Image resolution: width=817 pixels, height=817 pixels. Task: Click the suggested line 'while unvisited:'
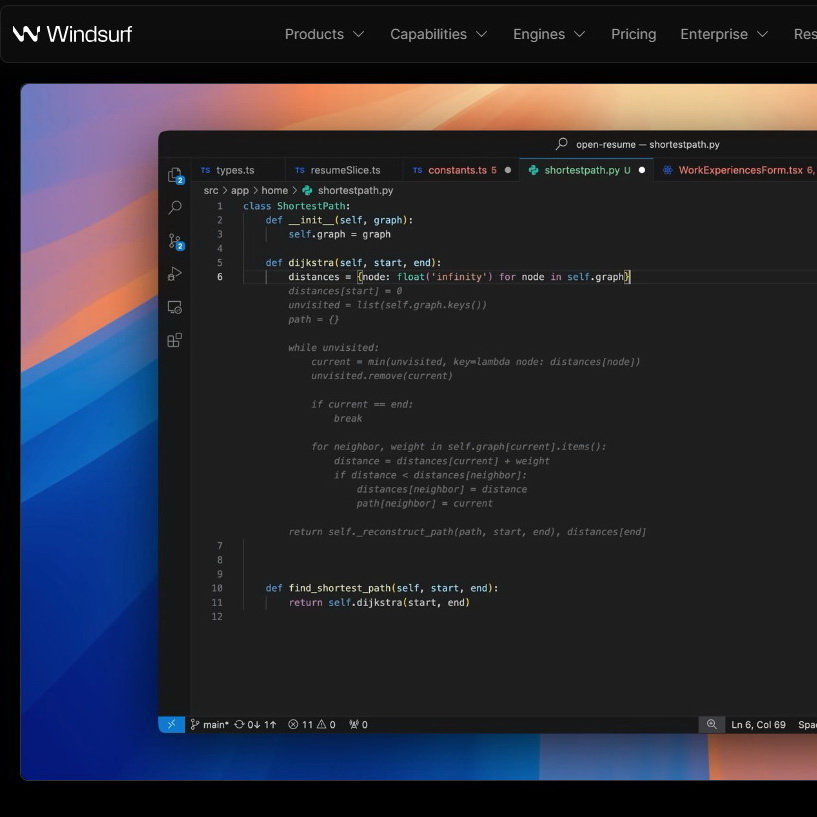pos(333,348)
